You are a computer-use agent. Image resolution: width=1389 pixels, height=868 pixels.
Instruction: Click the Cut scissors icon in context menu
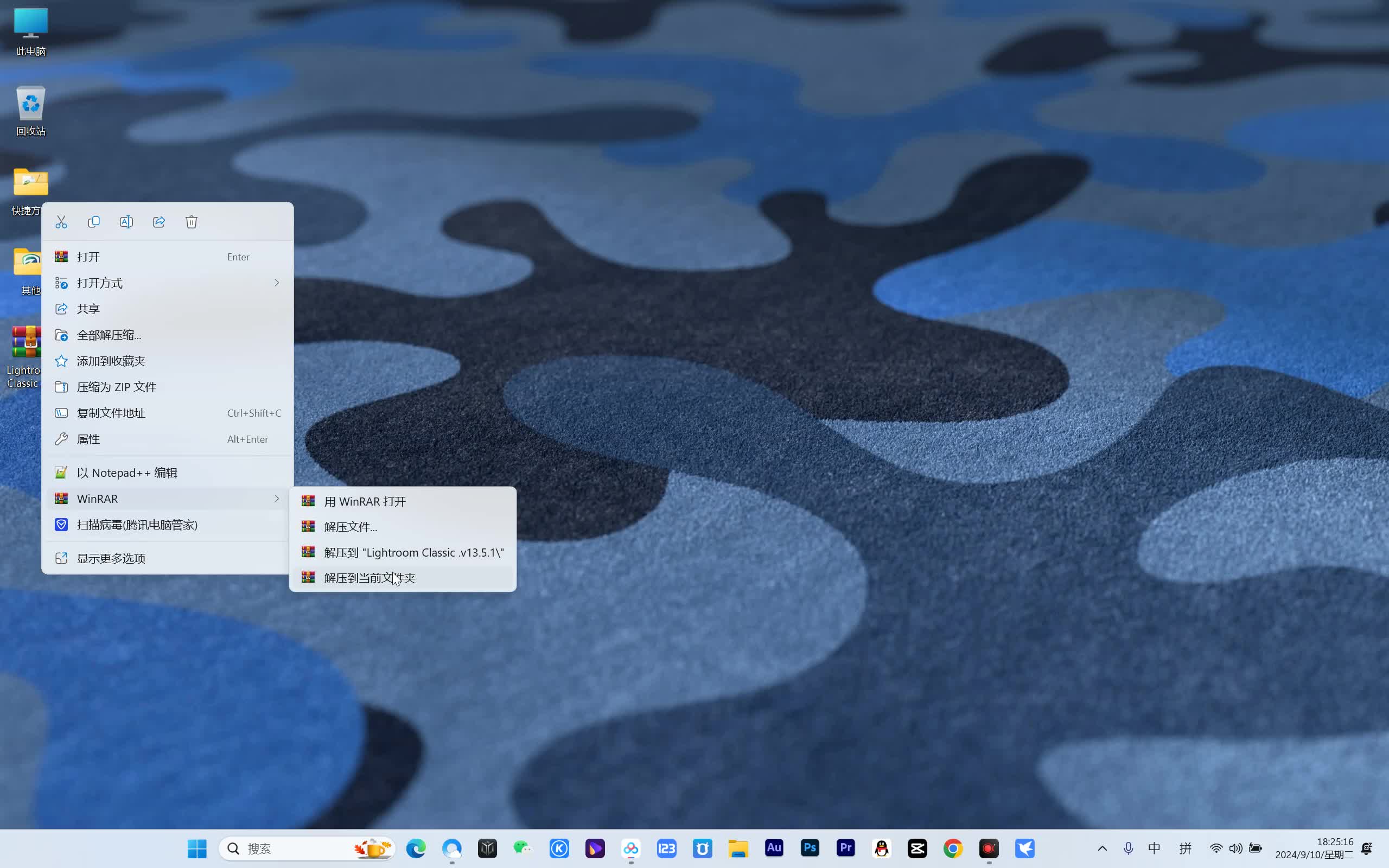61,221
